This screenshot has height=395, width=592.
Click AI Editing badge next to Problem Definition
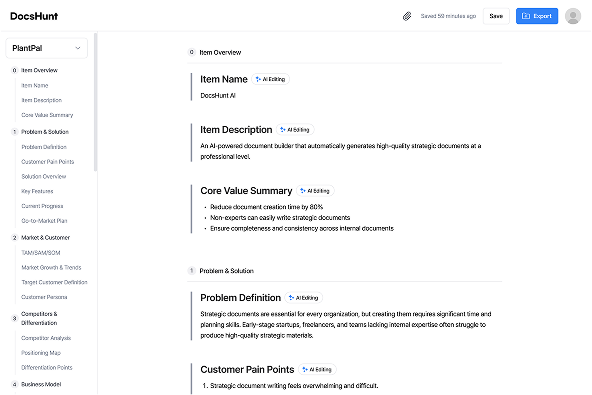coord(304,298)
